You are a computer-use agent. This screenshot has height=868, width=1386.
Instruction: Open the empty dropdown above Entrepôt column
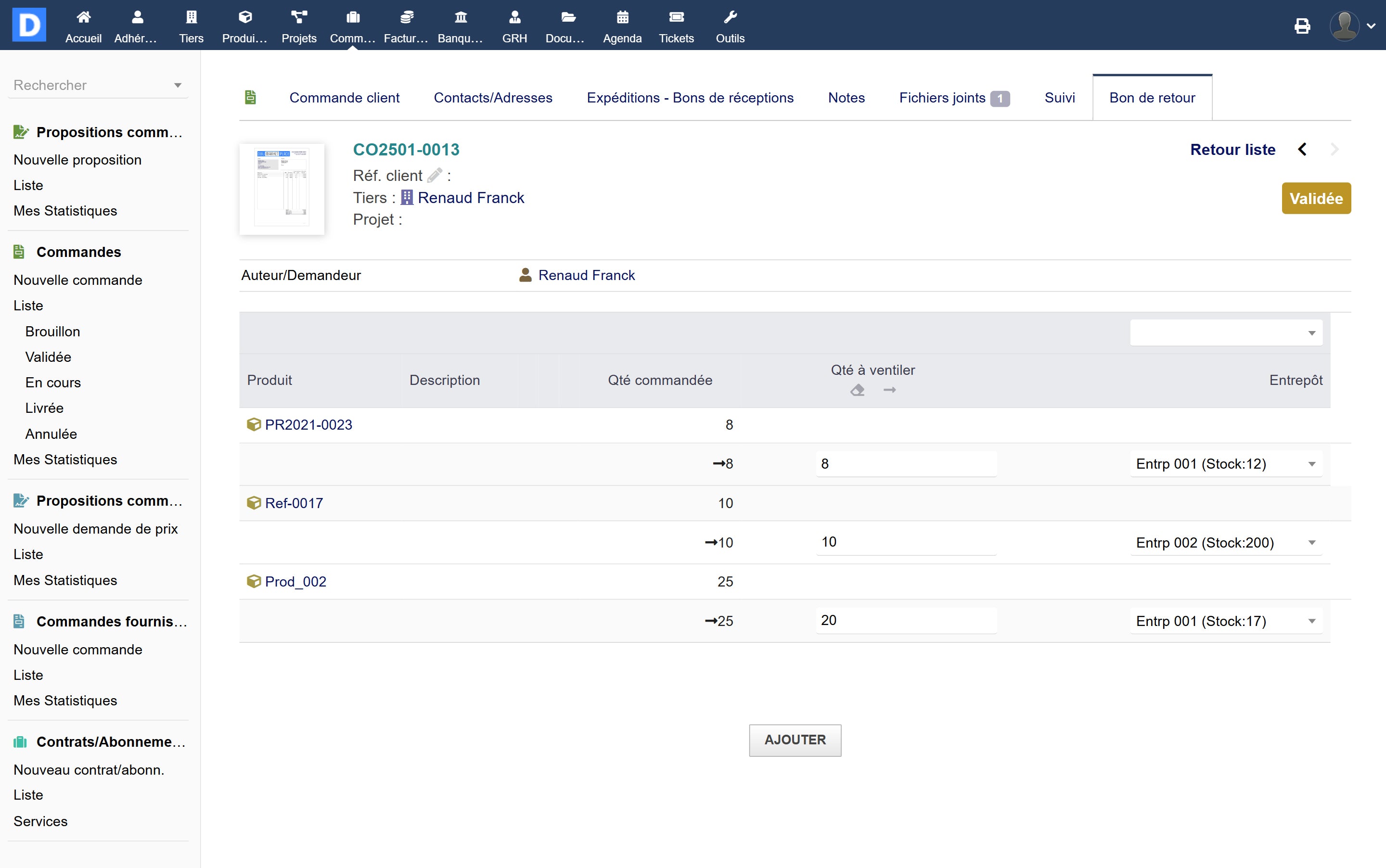click(1225, 333)
